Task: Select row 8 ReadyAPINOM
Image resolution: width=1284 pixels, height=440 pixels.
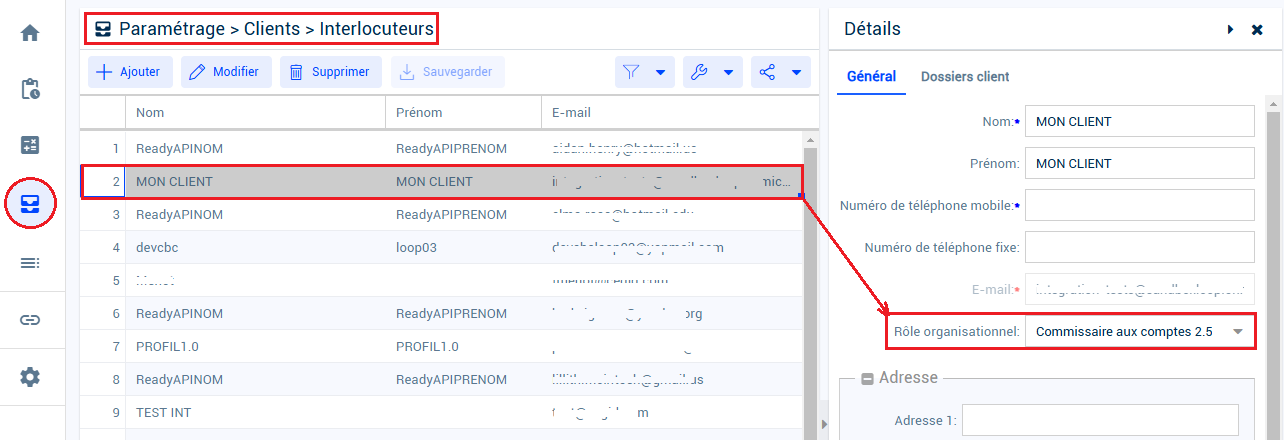Action: (442, 379)
